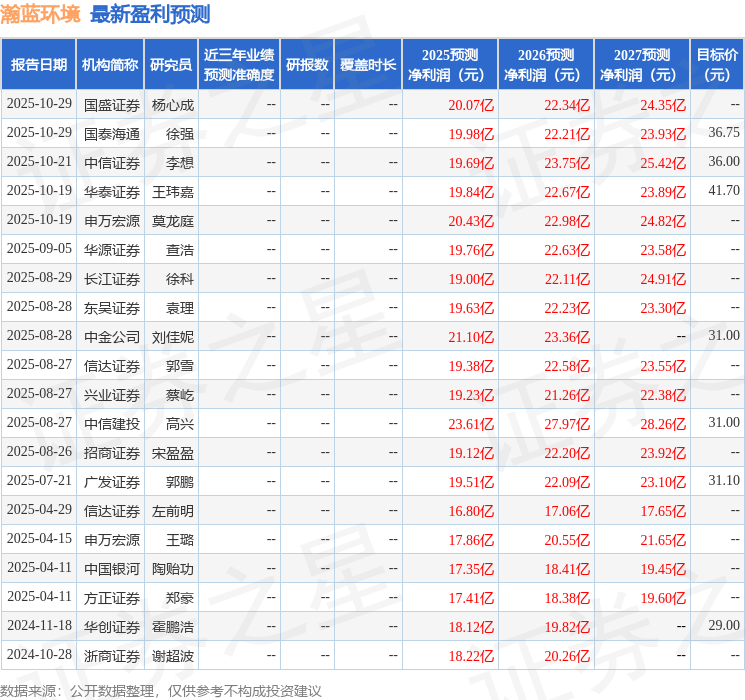The width and height of the screenshot is (745, 700).
Task: Click the 数据来源 footer disclaimer text
Action: [x=161, y=690]
